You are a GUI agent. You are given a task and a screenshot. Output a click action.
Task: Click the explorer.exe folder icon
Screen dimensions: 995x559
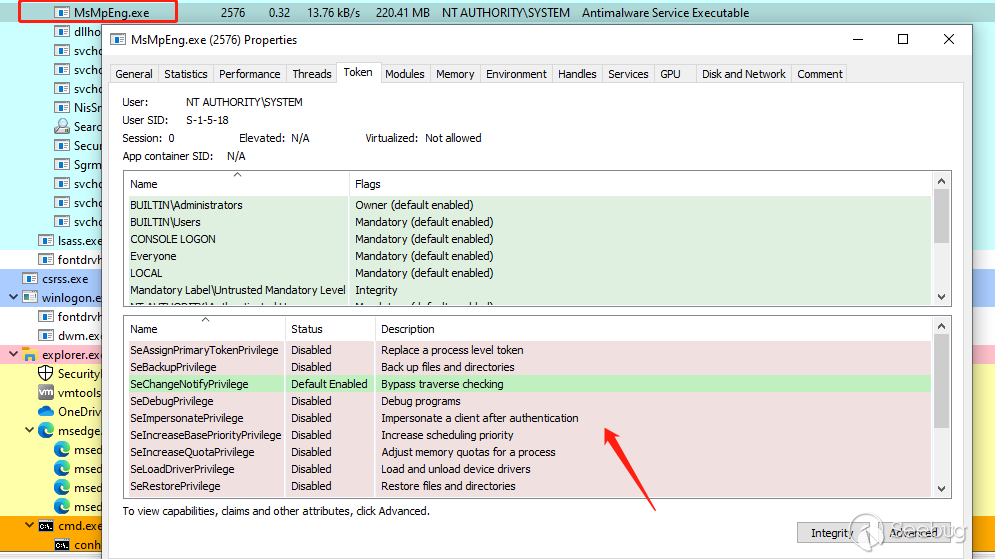pyautogui.click(x=29, y=355)
